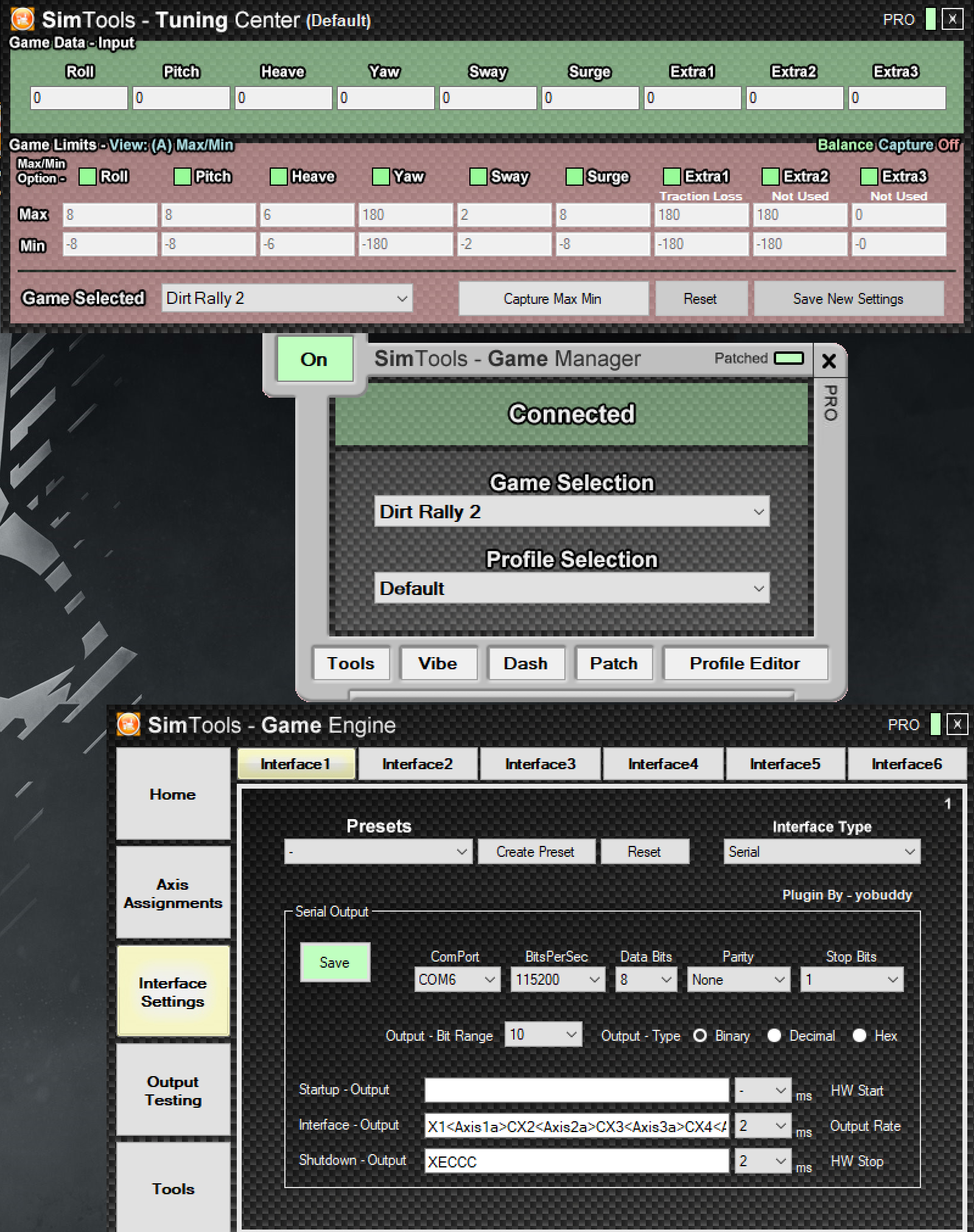The image size is (974, 1232).
Task: Open Vibe from Game Manager
Action: click(438, 663)
